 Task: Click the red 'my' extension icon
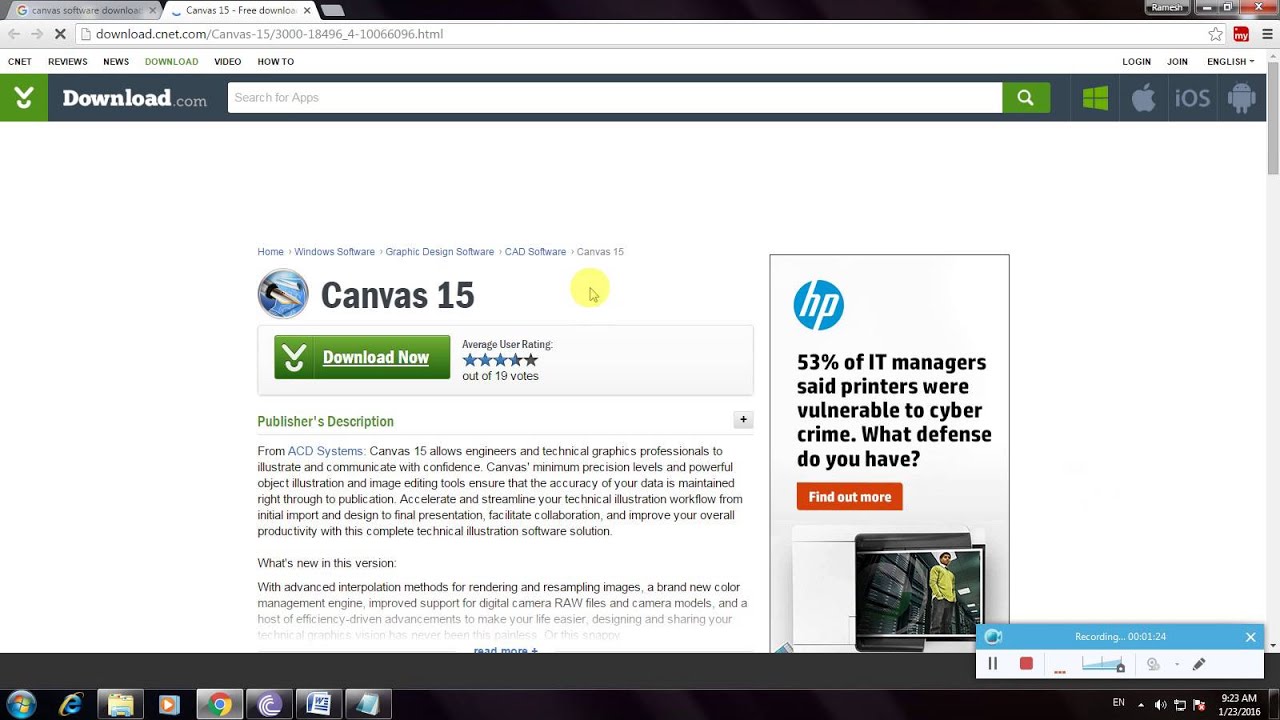pyautogui.click(x=1241, y=34)
